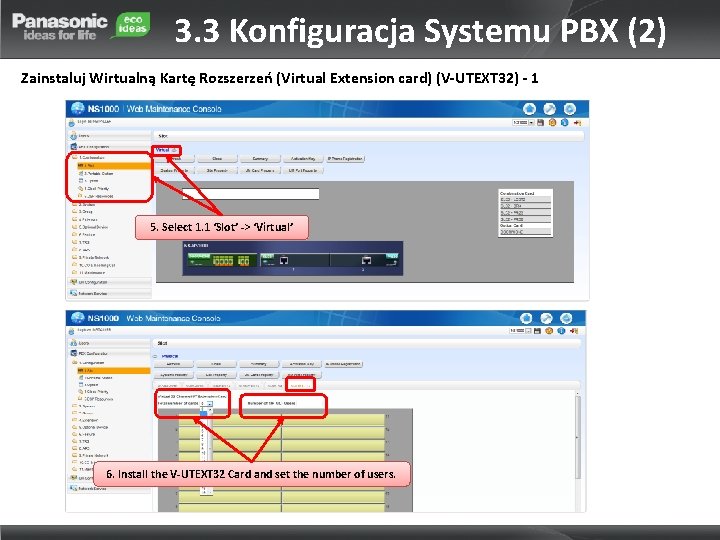Viewport: 720px width, 540px height.
Task: Expand Optional Device folder in upper console tree
Action: tap(90, 227)
